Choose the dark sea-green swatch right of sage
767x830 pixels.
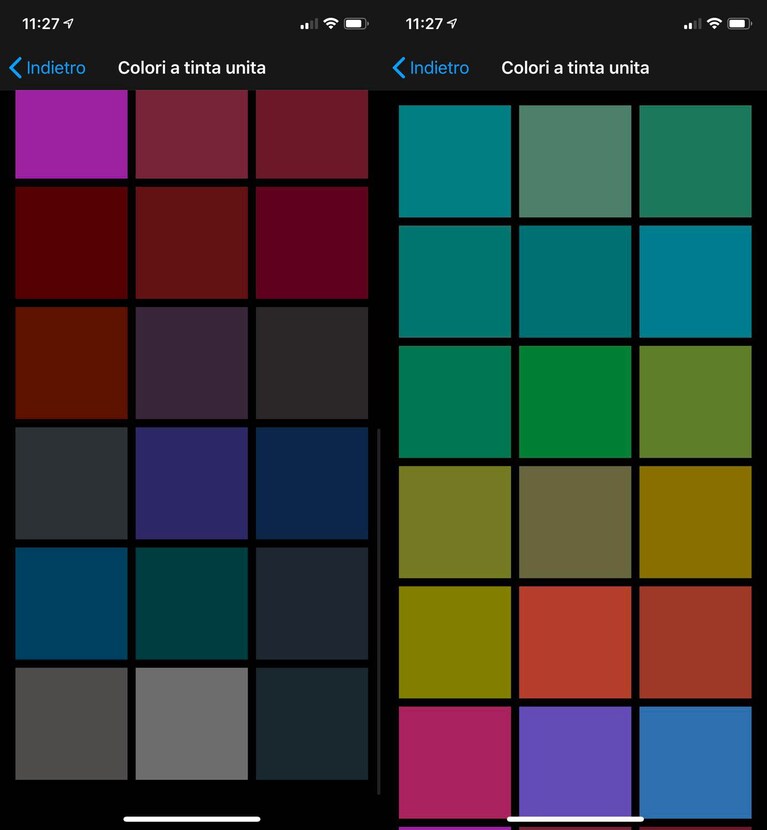click(695, 161)
